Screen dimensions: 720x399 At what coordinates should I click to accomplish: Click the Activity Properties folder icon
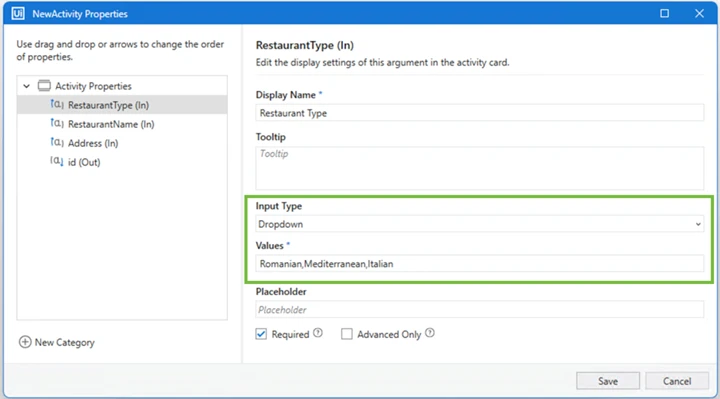tap(44, 86)
